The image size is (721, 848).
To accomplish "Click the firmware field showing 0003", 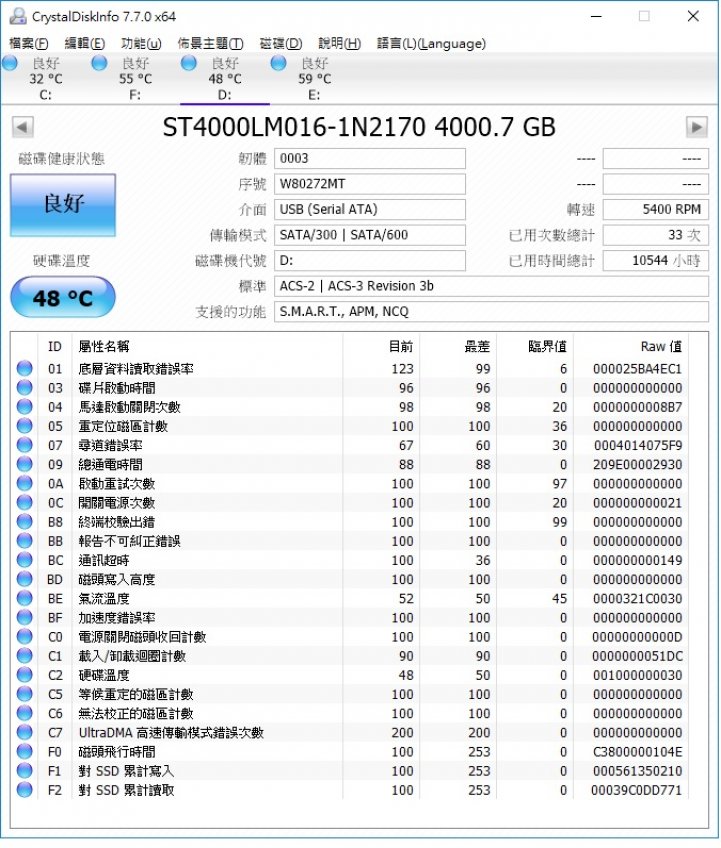I will pos(370,158).
